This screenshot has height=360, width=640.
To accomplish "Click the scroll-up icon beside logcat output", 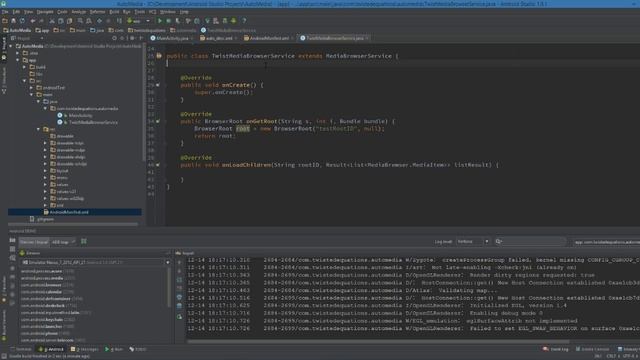I will [x=179, y=262].
